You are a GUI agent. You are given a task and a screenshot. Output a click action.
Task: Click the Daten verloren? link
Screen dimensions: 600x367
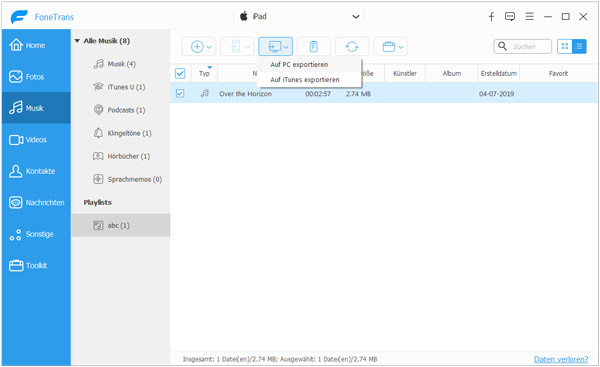coord(561,359)
